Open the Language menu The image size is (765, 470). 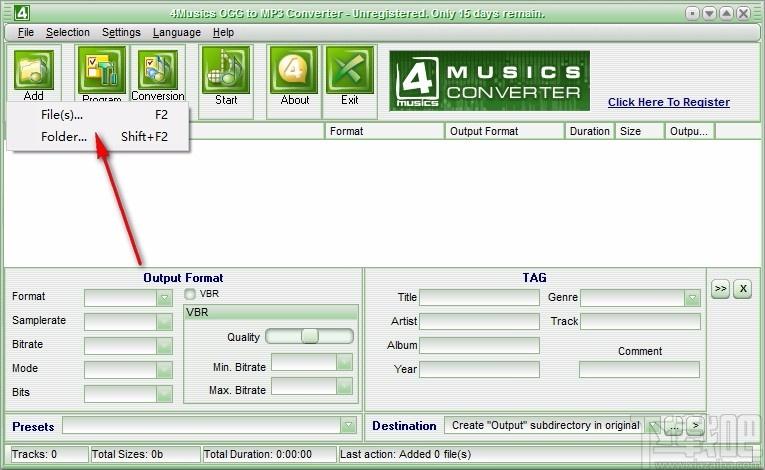[177, 32]
